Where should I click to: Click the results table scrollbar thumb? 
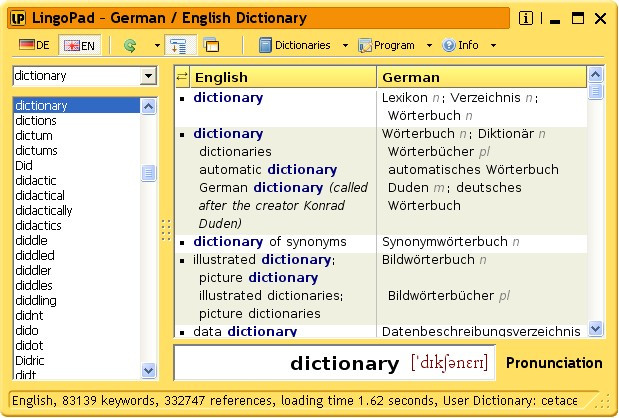coord(595,92)
